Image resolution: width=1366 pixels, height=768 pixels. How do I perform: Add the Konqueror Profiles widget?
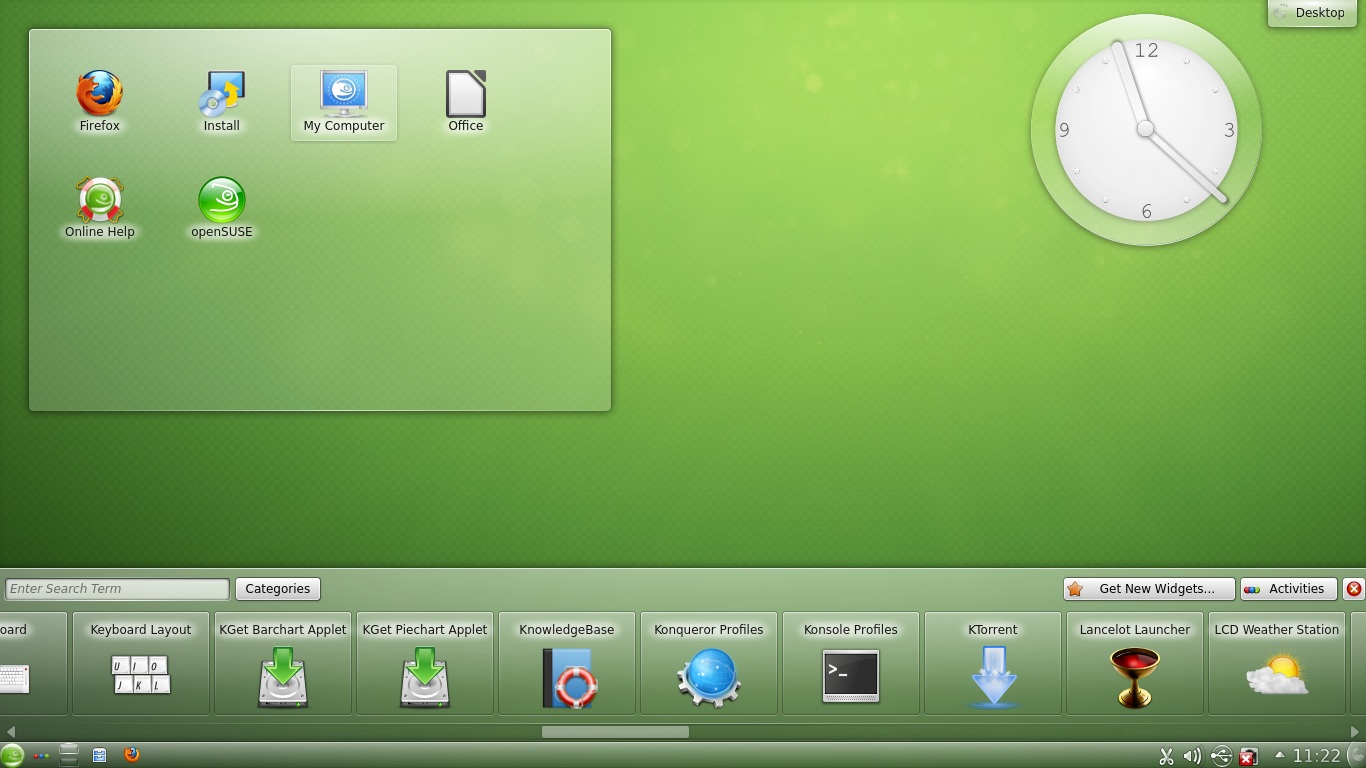(709, 663)
